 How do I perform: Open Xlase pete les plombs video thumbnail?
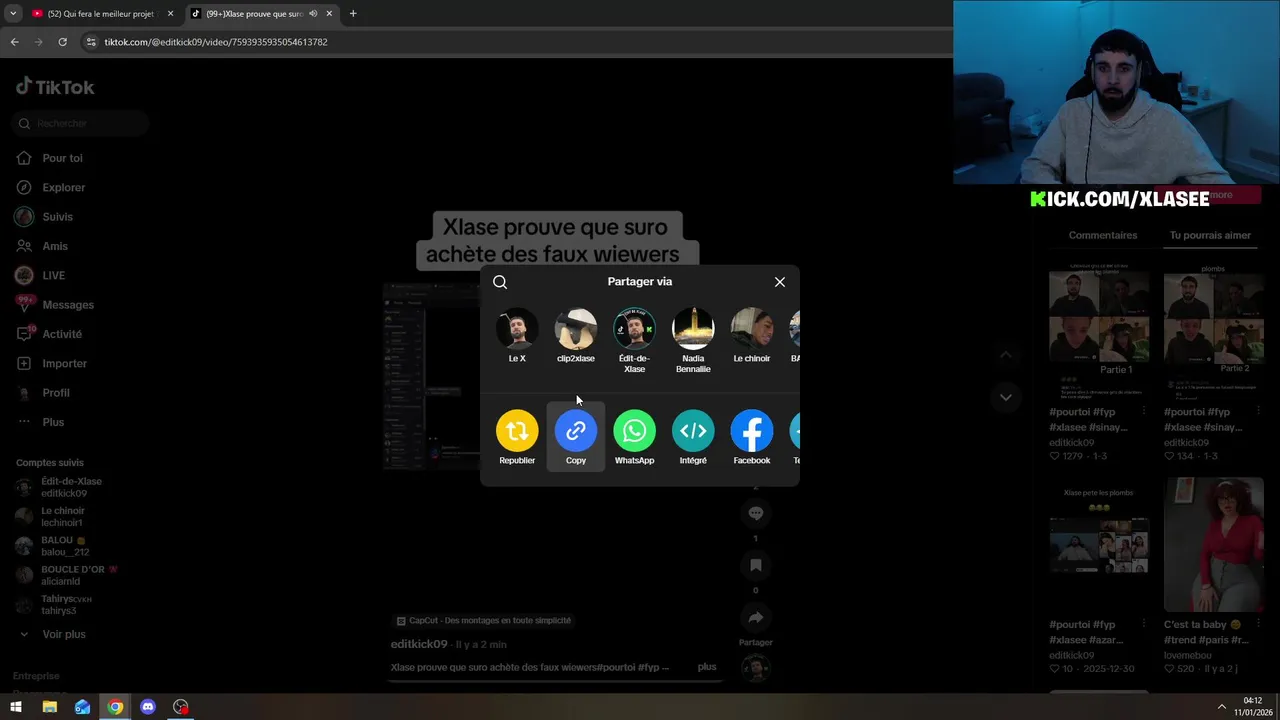(1099, 545)
